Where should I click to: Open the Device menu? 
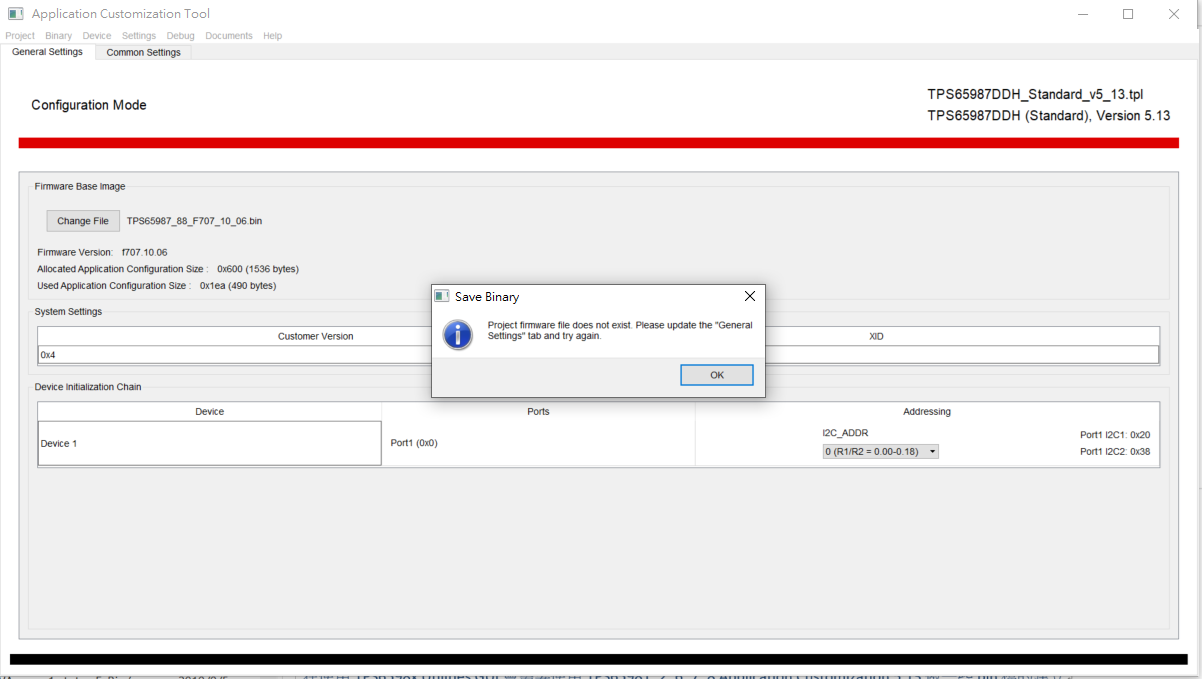coord(97,36)
